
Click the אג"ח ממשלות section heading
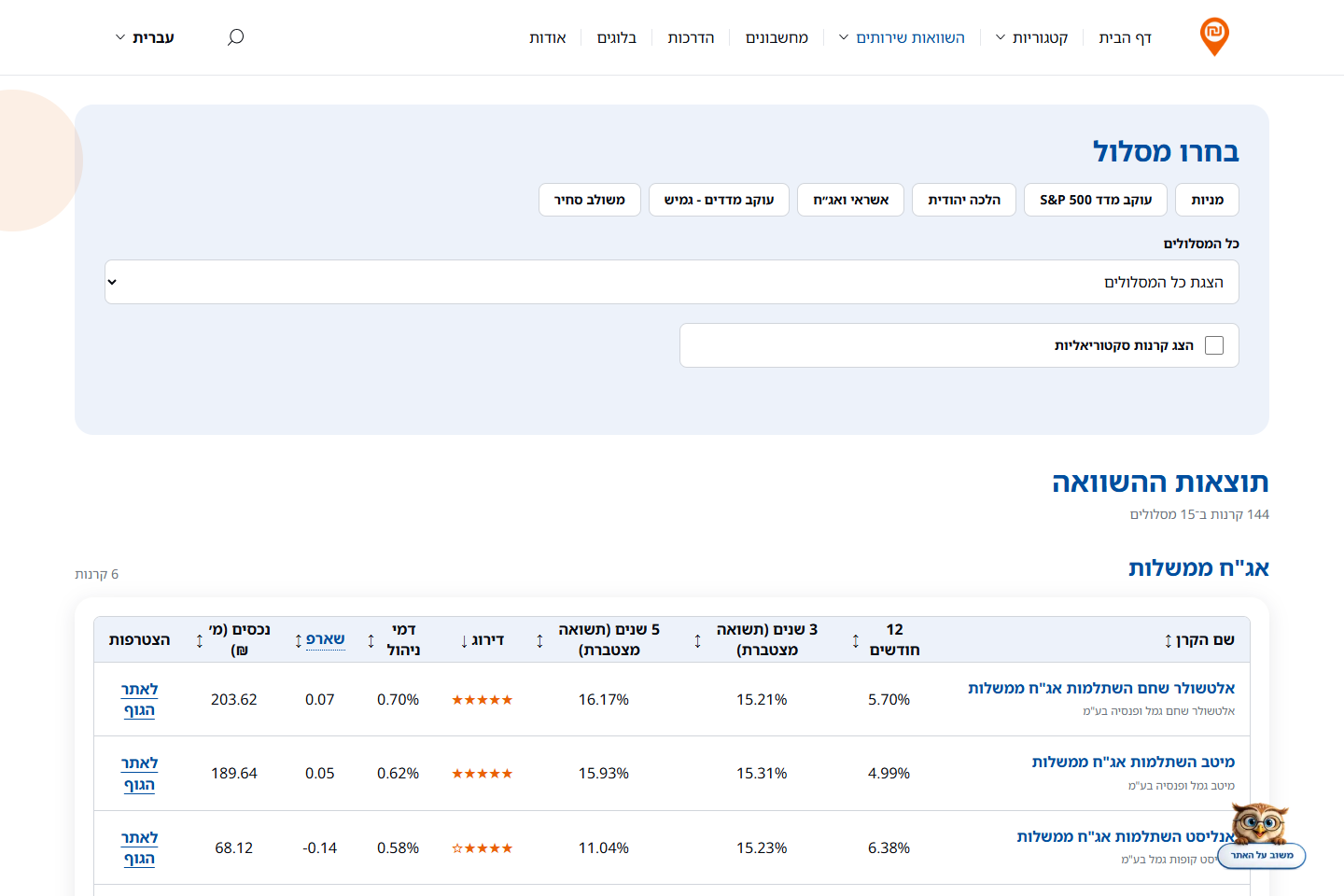coord(1198,567)
